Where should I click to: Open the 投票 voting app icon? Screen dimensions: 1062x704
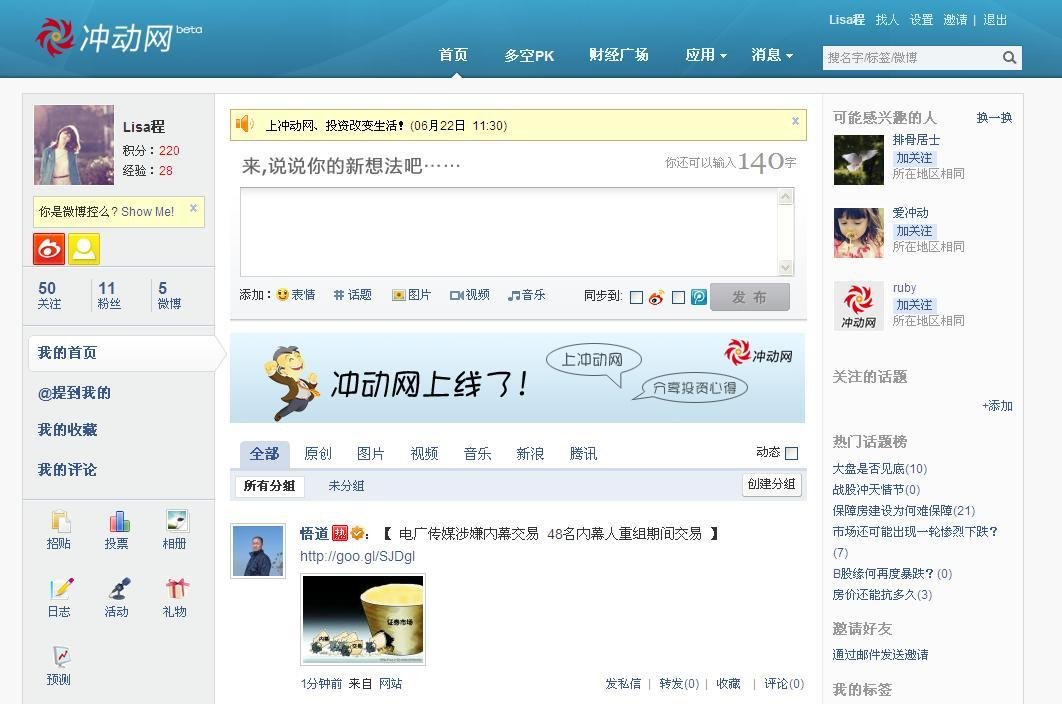click(119, 521)
